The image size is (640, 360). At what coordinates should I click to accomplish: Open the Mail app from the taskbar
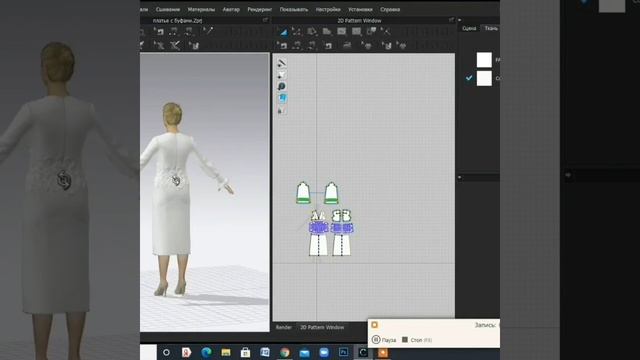[x=304, y=353]
